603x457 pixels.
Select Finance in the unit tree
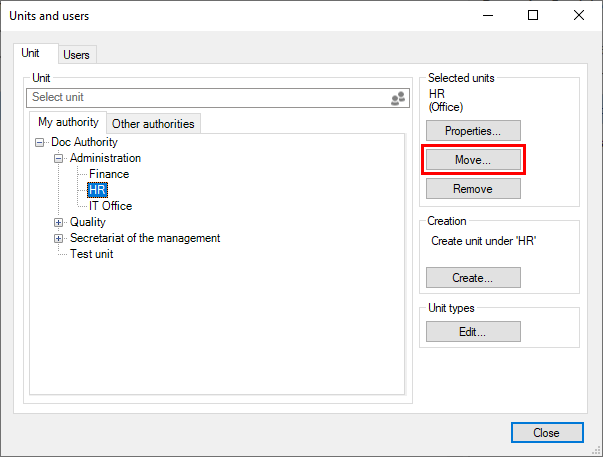pyautogui.click(x=108, y=174)
